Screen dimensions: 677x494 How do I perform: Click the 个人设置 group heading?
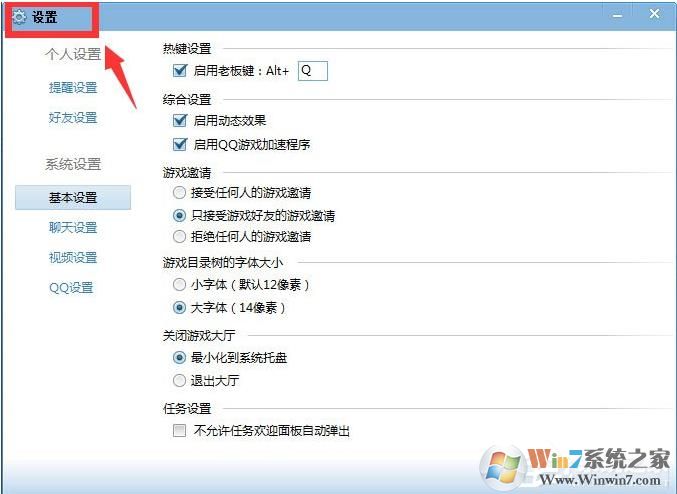[73, 54]
